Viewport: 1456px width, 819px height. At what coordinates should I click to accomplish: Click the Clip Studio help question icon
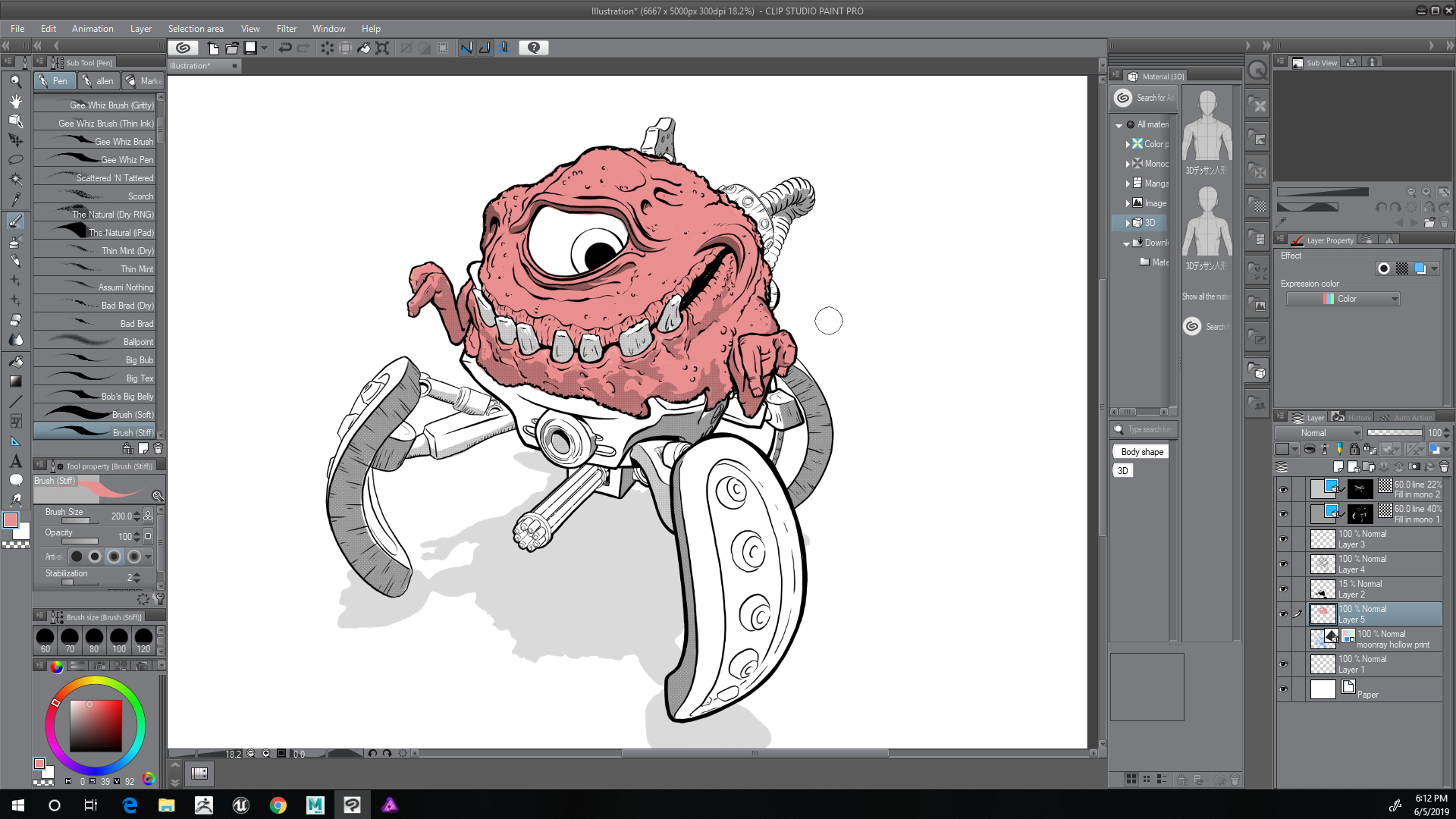534,48
